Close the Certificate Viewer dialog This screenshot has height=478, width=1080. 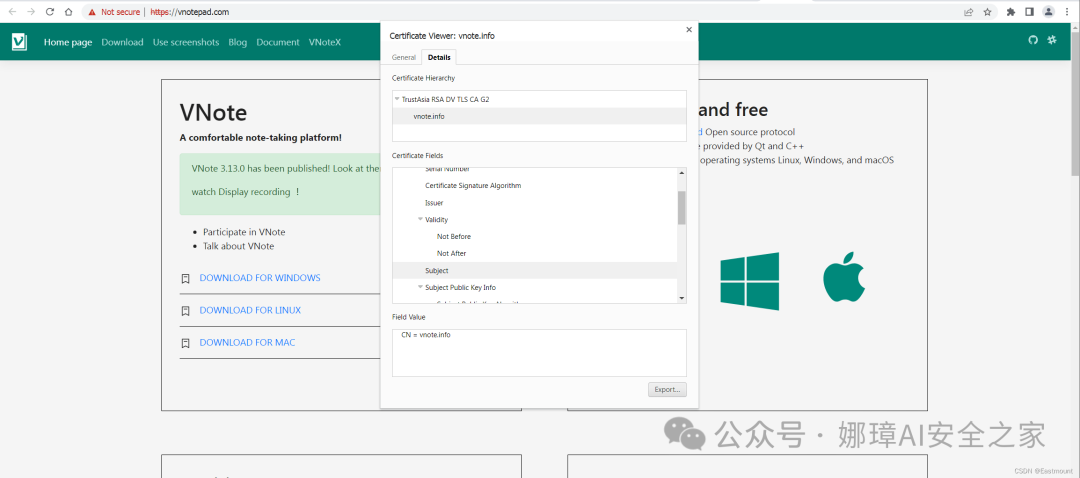pos(689,29)
